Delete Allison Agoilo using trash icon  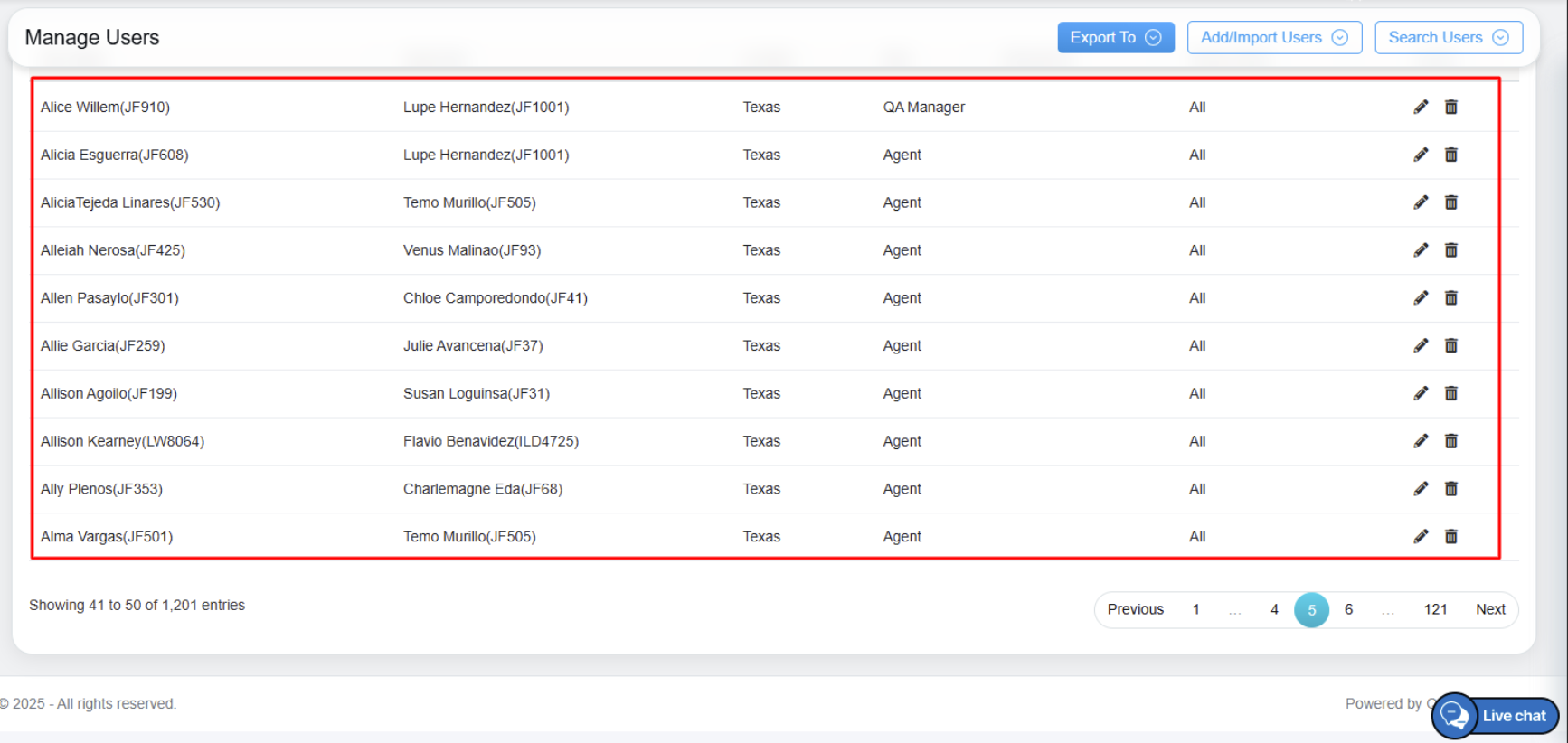1450,394
